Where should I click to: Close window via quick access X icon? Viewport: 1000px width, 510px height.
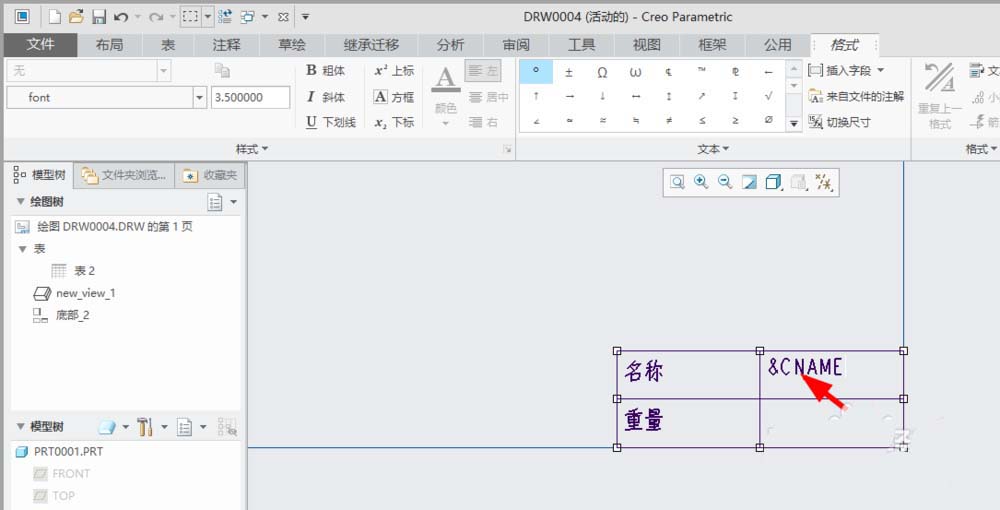[284, 17]
